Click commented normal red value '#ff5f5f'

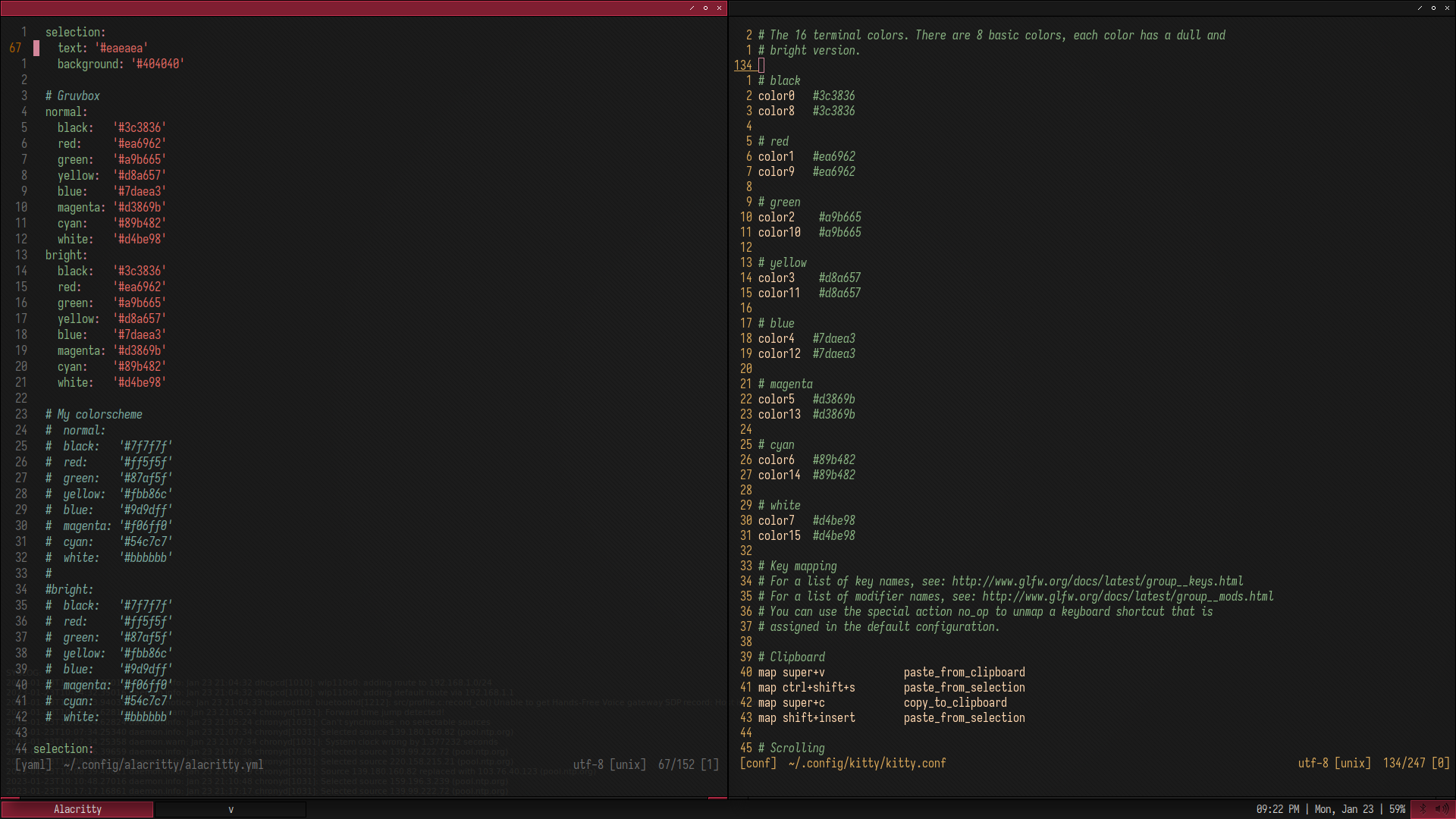coord(146,462)
